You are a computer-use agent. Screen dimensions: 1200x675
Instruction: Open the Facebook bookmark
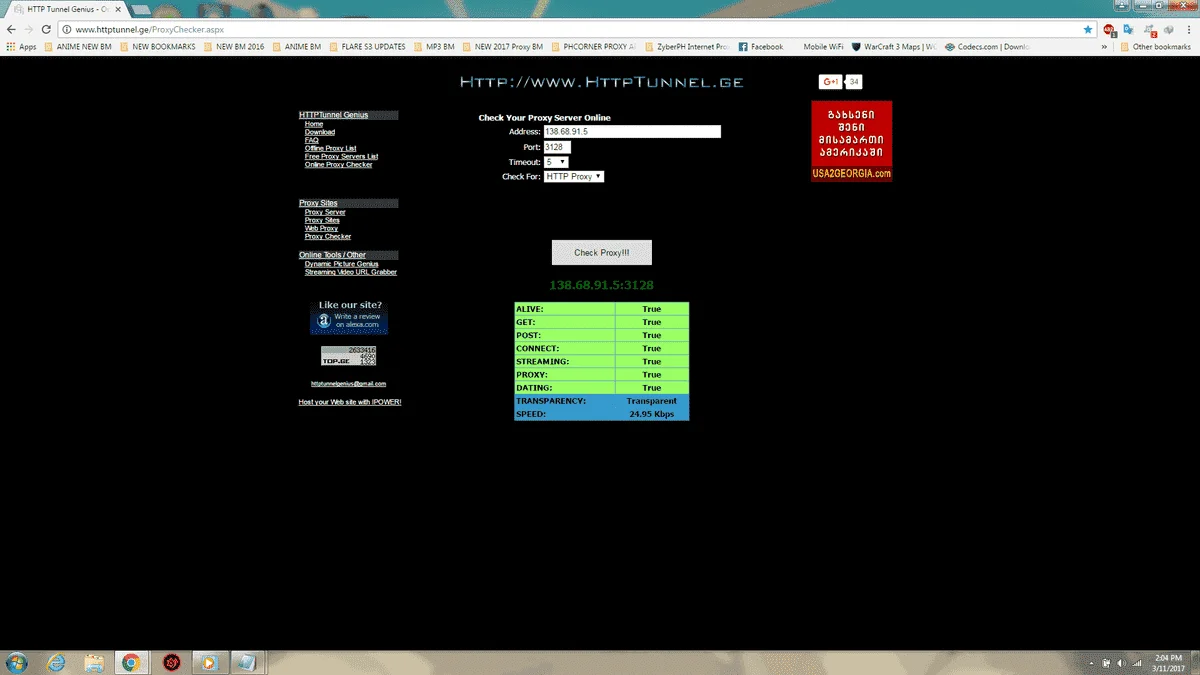(761, 47)
